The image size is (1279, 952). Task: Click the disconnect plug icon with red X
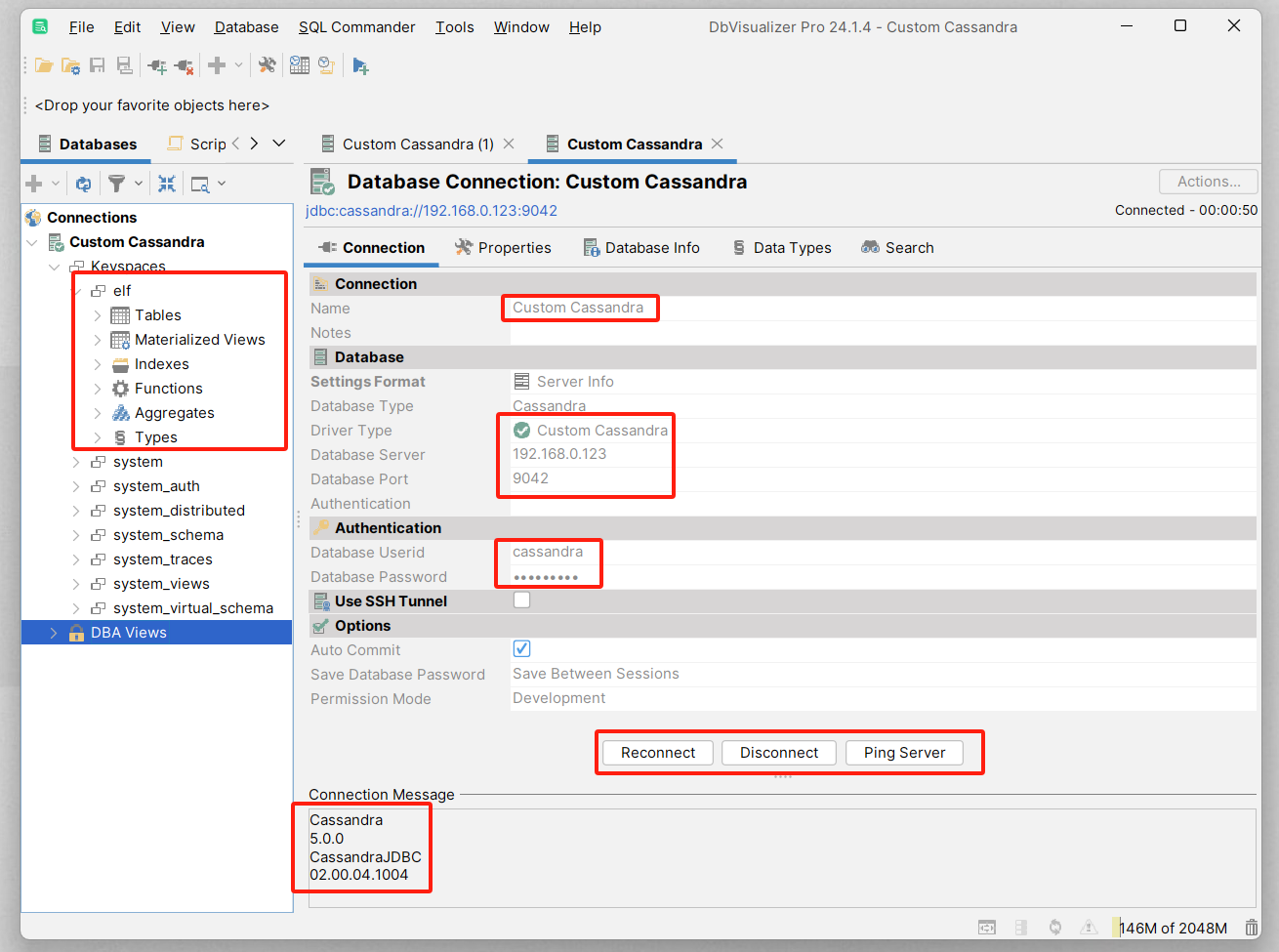[184, 65]
